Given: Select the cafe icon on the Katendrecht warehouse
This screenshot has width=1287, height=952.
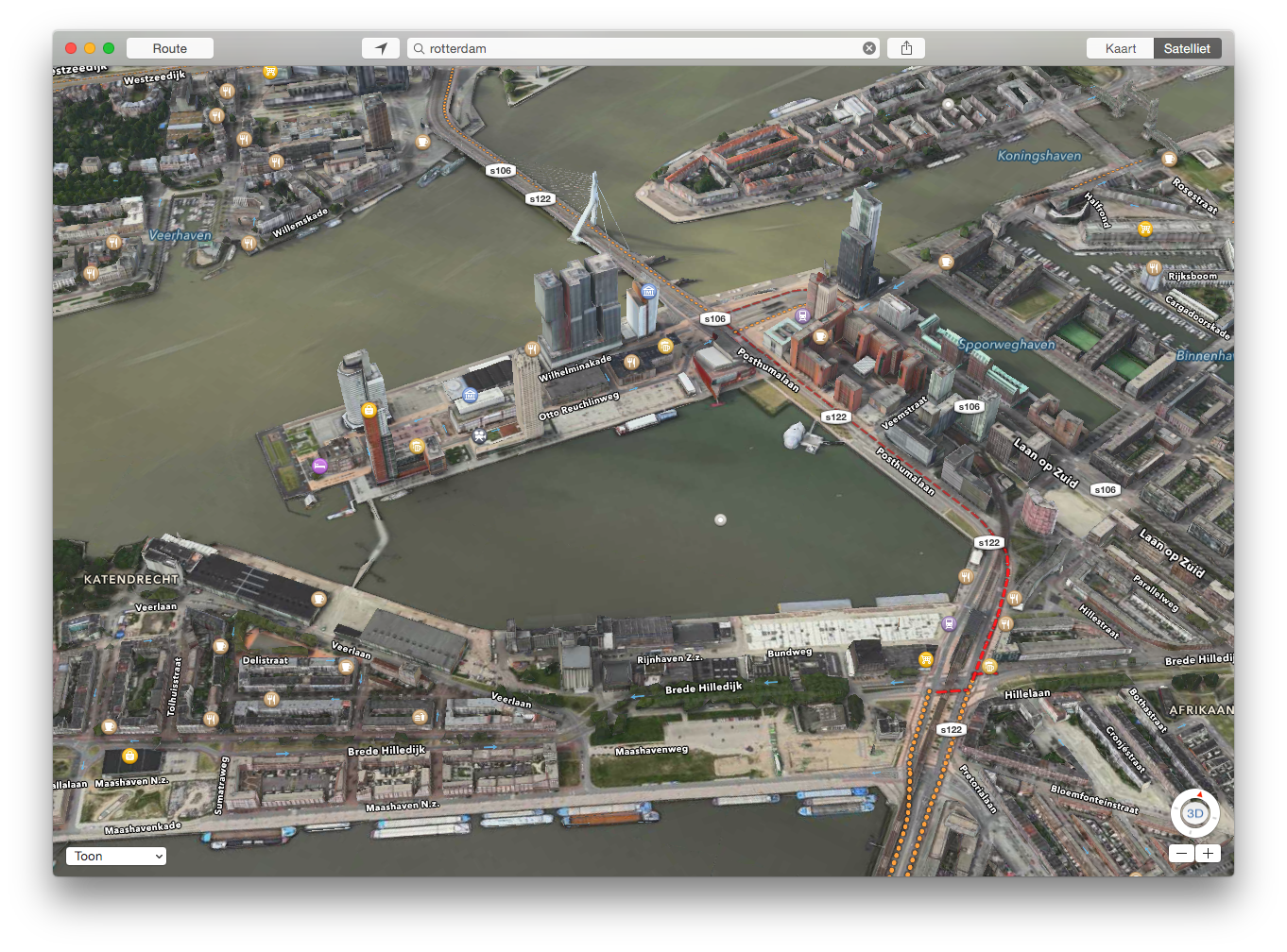Looking at the screenshot, I should (x=319, y=598).
